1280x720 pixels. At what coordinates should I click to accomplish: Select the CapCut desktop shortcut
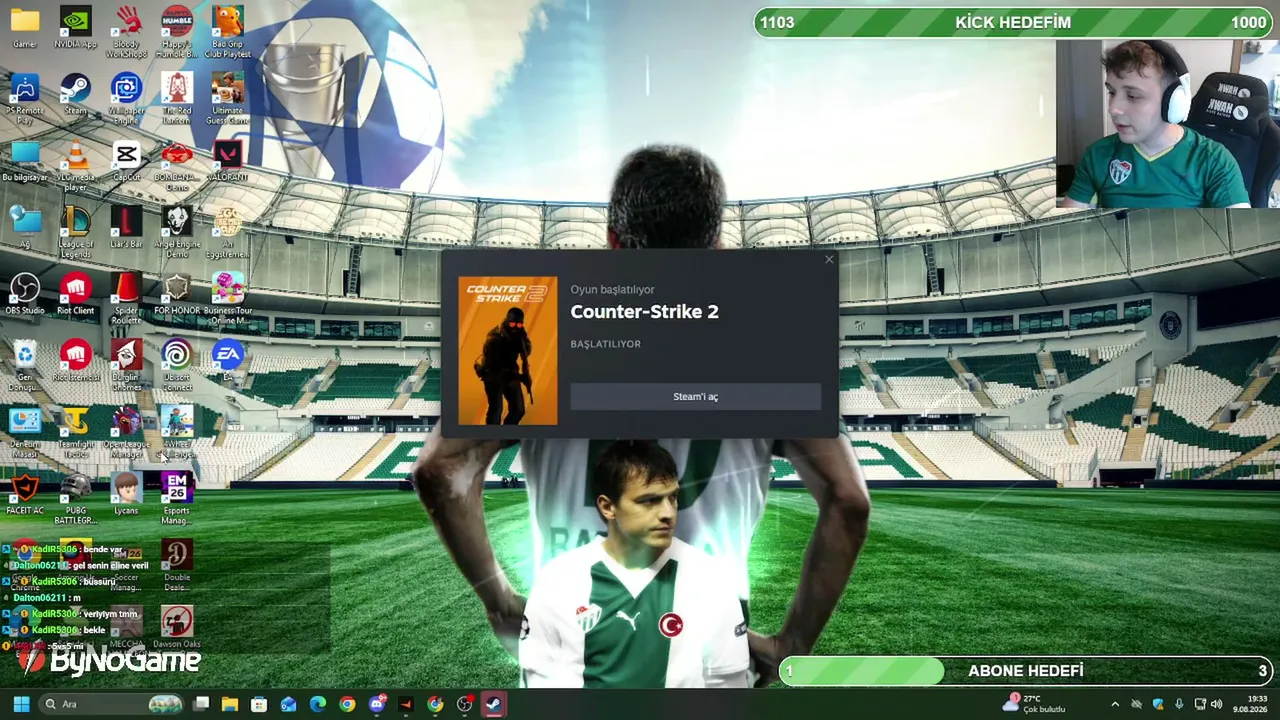click(x=126, y=161)
